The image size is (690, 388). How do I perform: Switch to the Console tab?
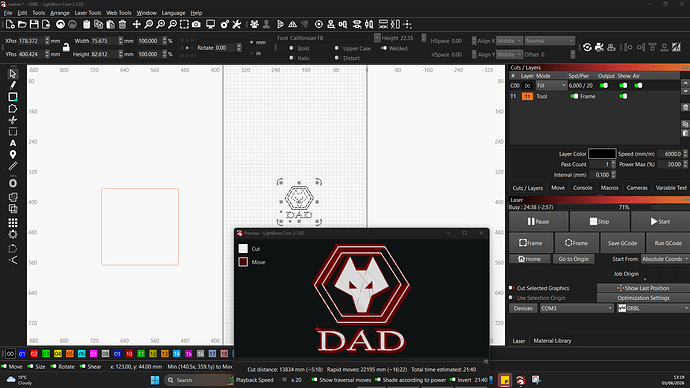point(583,188)
